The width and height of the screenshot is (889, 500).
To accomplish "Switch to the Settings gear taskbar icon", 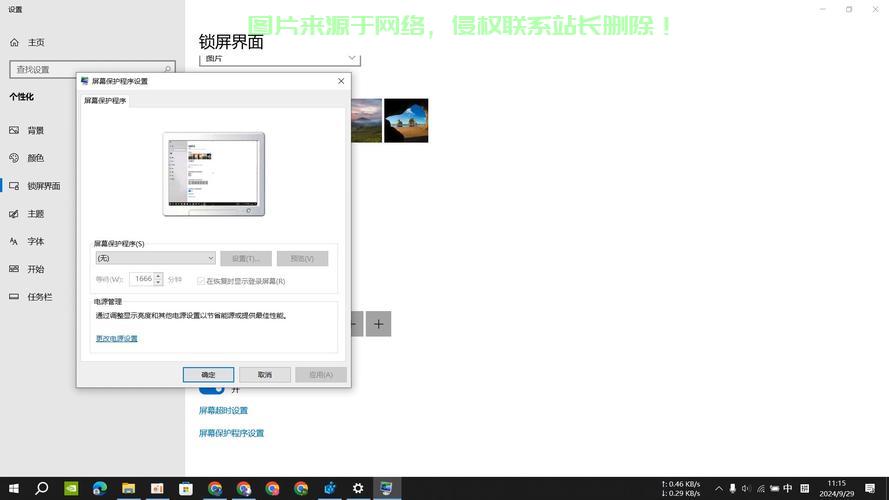I will [x=358, y=488].
